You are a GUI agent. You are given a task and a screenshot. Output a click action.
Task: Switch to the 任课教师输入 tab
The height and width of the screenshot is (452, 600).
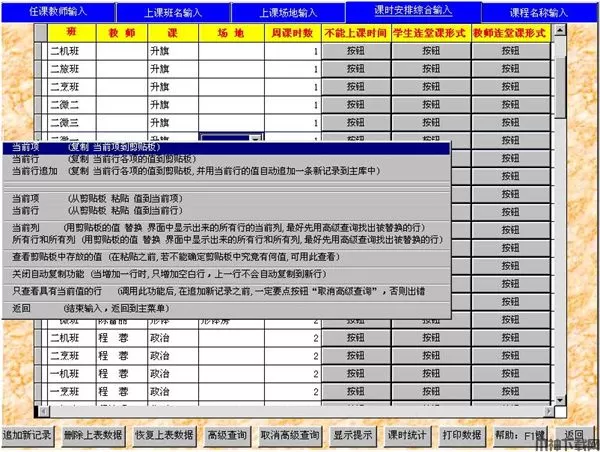coord(58,12)
